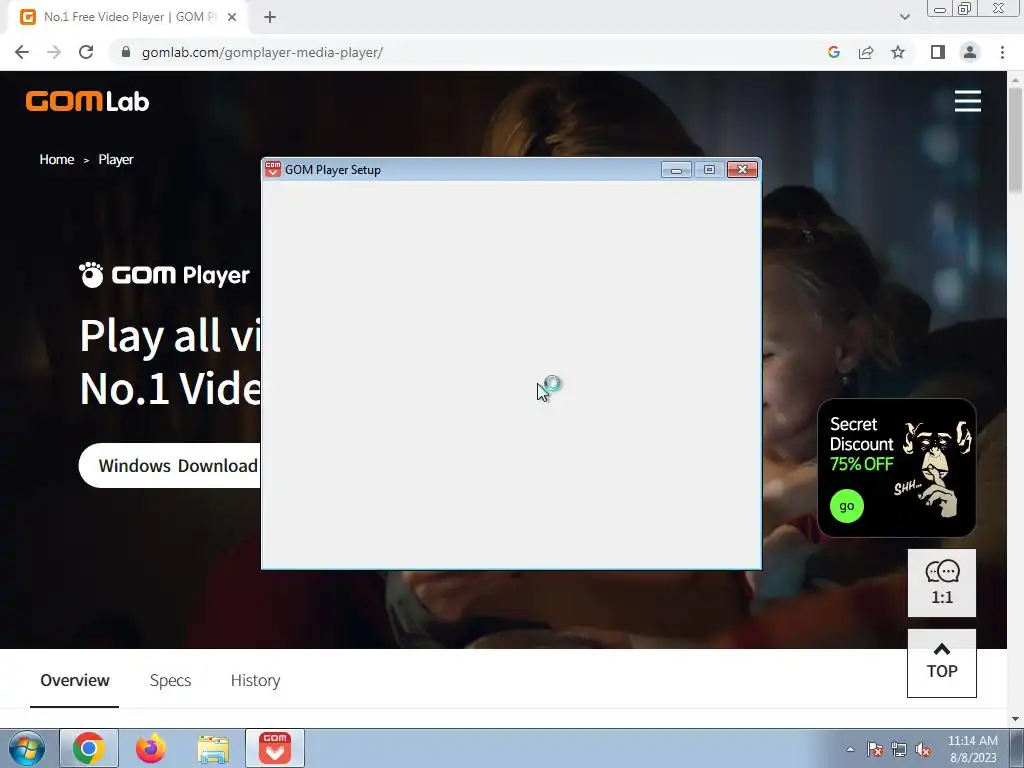Go back to the previous page
This screenshot has height=768, width=1024.
click(22, 52)
